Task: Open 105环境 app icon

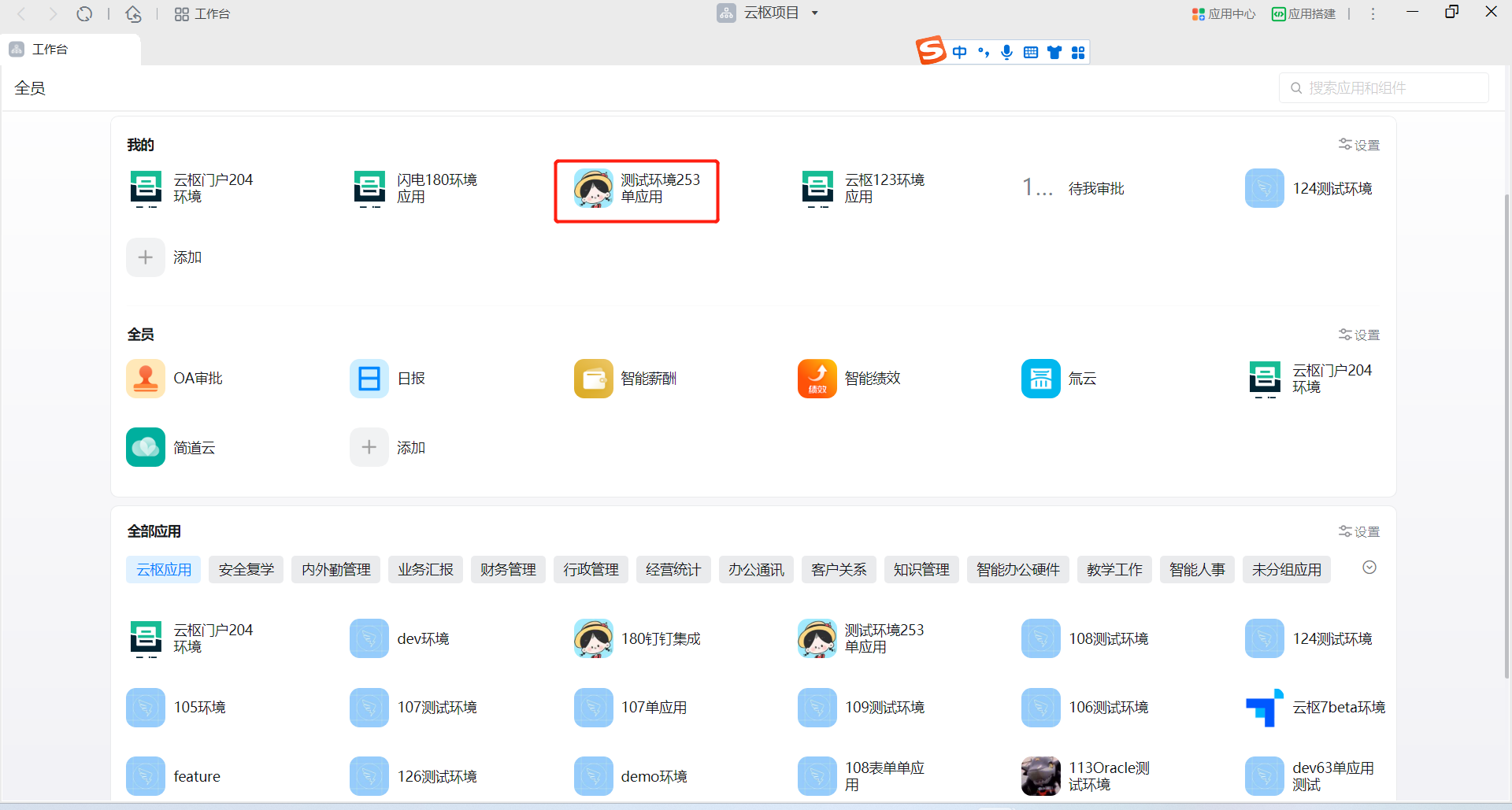Action: coord(146,708)
